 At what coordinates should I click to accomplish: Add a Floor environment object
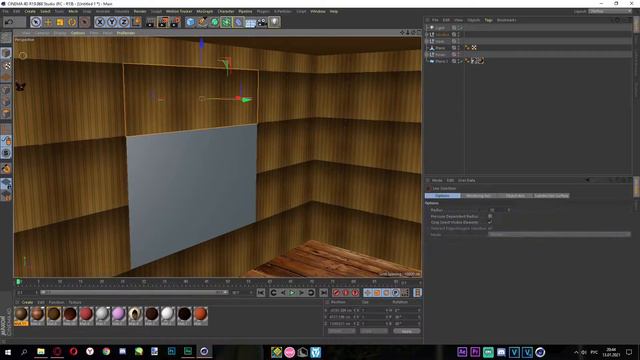point(250,22)
